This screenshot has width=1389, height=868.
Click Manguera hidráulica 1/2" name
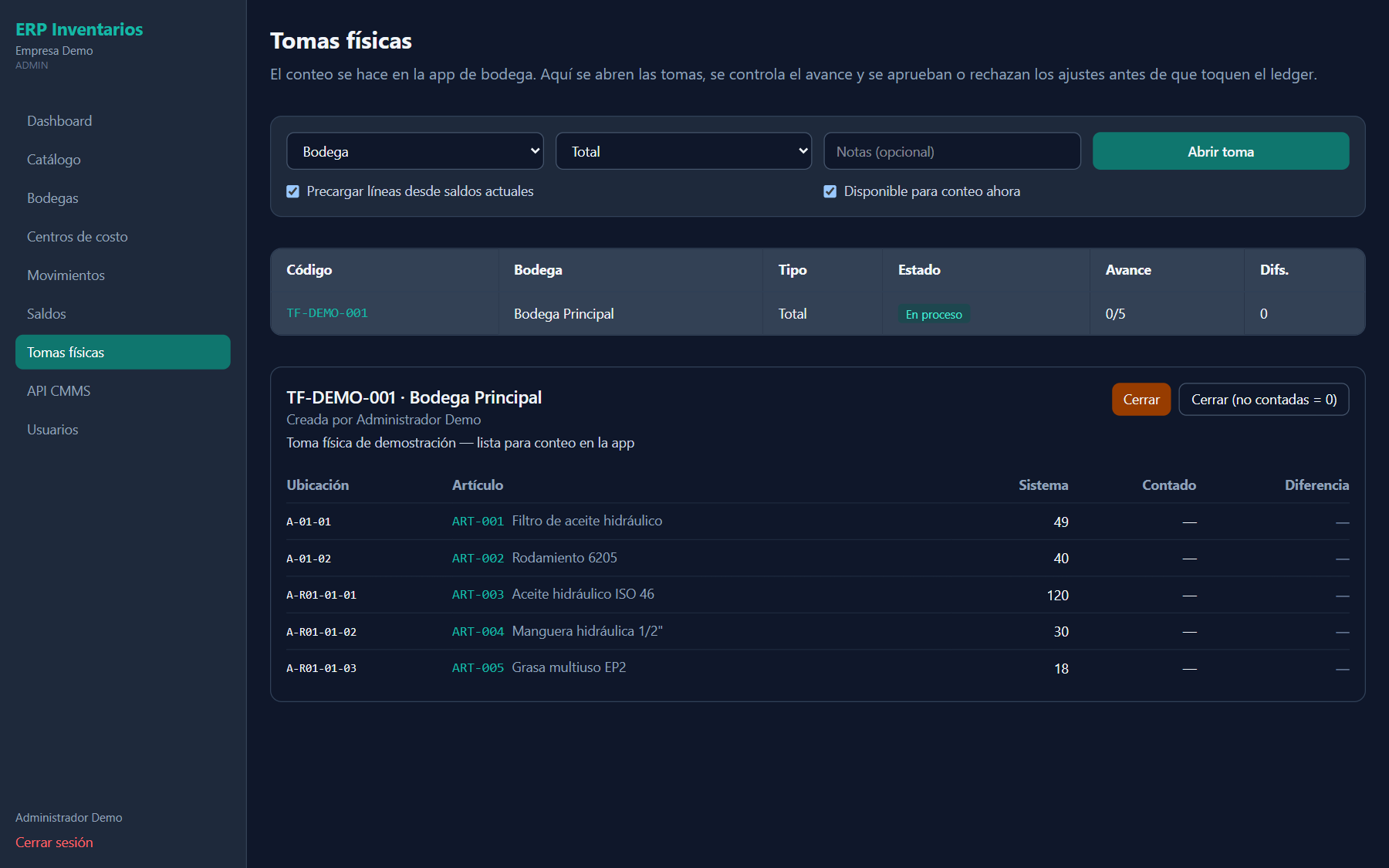coord(587,631)
